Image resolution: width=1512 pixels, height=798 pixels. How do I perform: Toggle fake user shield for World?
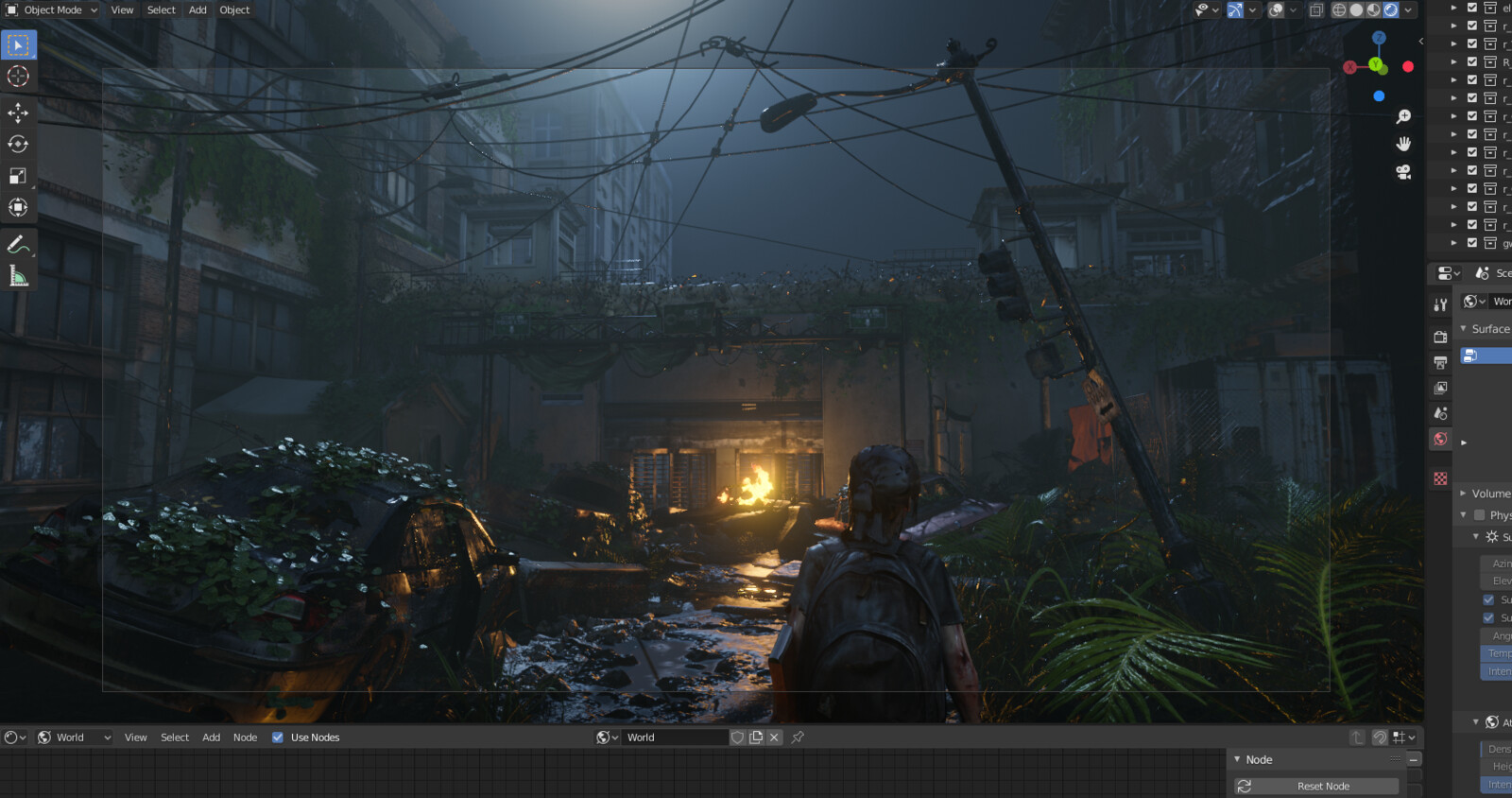pos(738,737)
